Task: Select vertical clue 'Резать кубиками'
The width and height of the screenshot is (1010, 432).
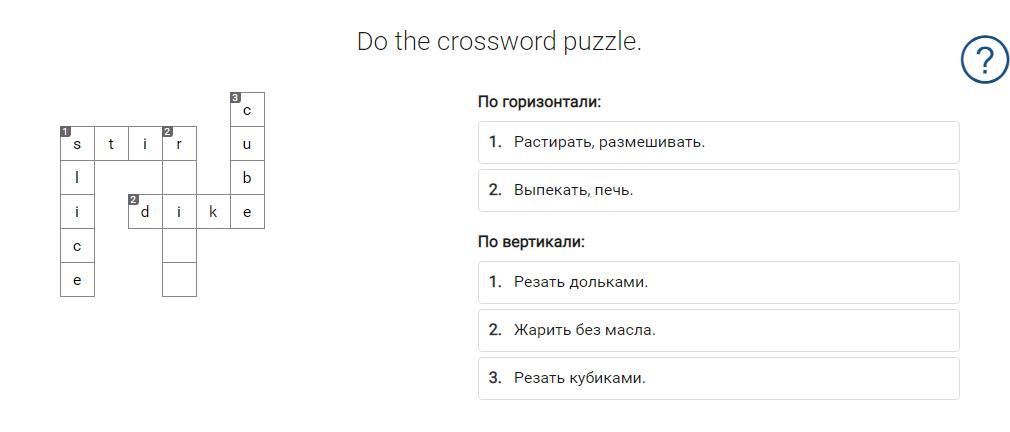Action: pos(718,378)
